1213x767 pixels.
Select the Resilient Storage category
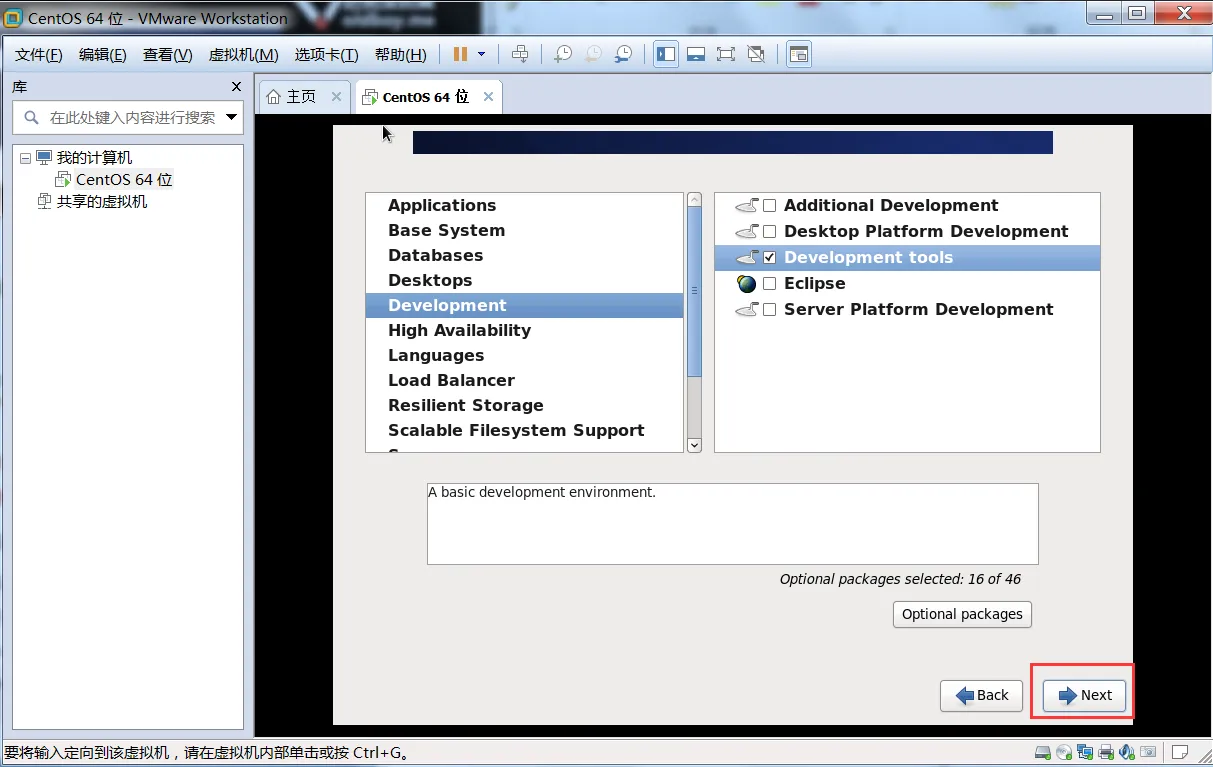pos(524,405)
